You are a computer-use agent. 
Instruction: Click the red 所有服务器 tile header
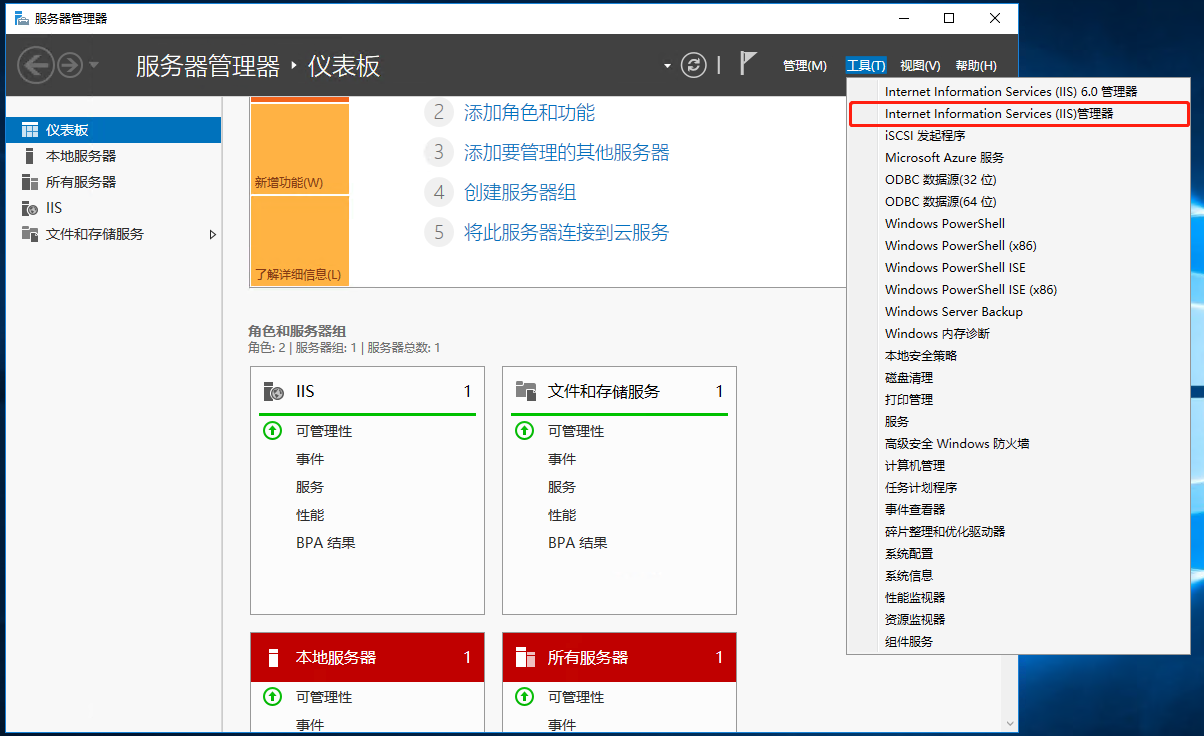[x=619, y=657]
